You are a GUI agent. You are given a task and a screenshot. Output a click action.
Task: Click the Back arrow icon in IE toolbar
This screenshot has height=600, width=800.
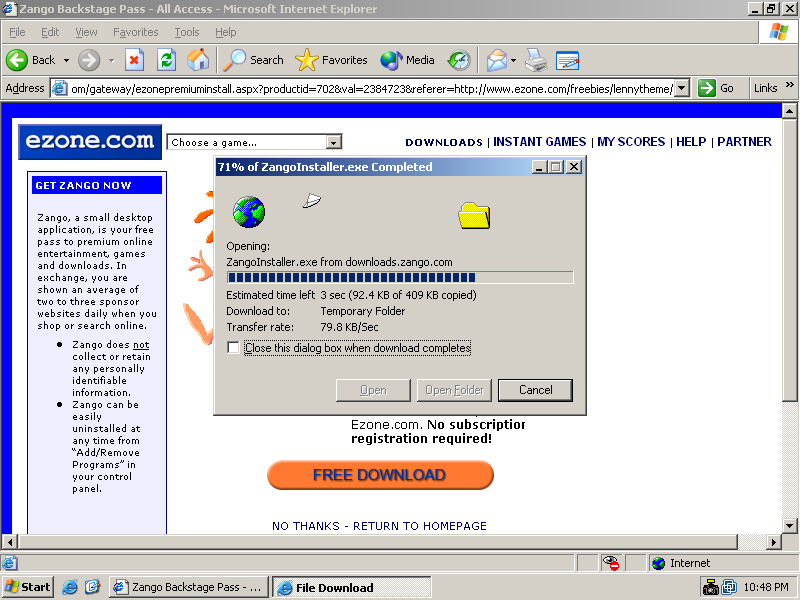(x=17, y=60)
